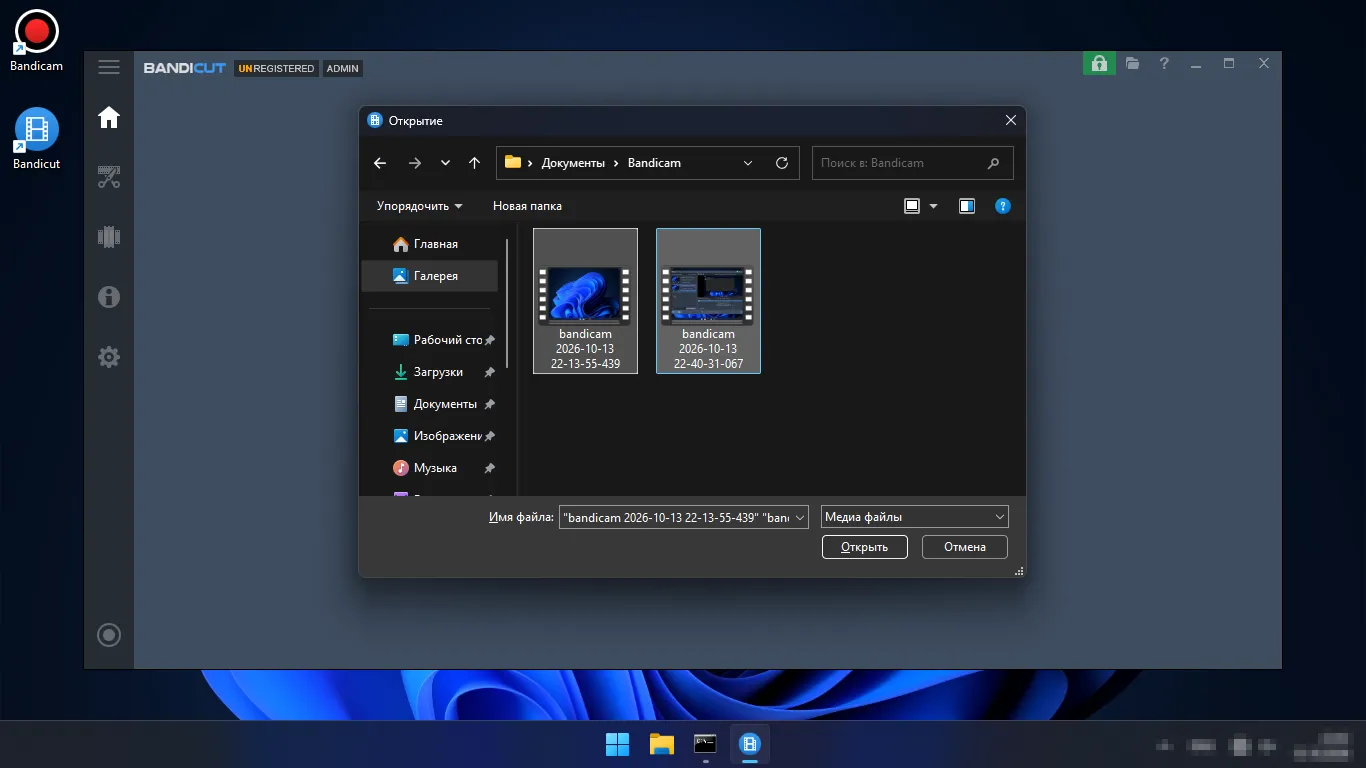Show Bandicut information icon
1366x768 pixels.
[109, 297]
